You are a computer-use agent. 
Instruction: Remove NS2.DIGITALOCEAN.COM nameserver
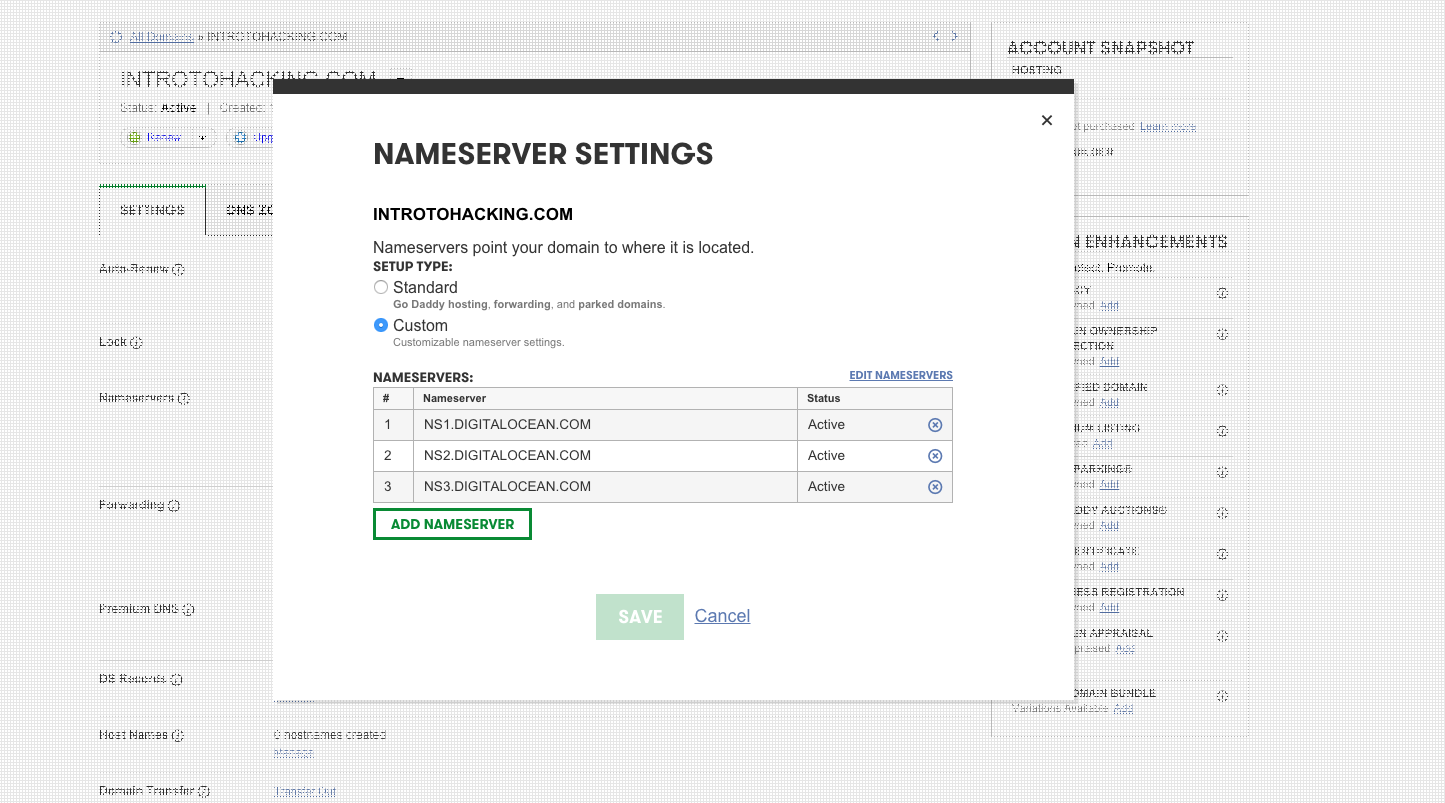(935, 456)
